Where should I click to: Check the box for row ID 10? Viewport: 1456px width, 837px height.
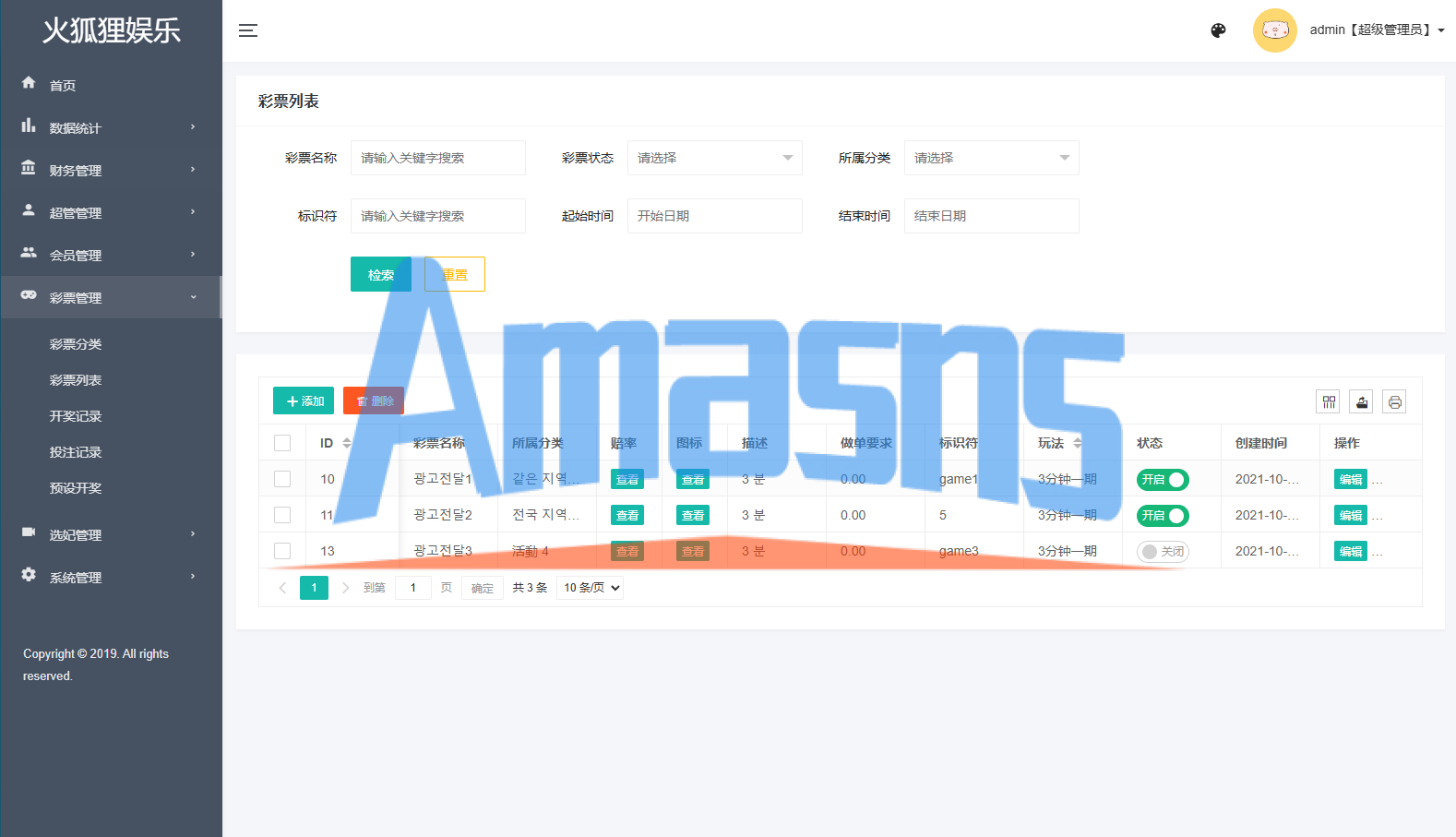click(282, 479)
